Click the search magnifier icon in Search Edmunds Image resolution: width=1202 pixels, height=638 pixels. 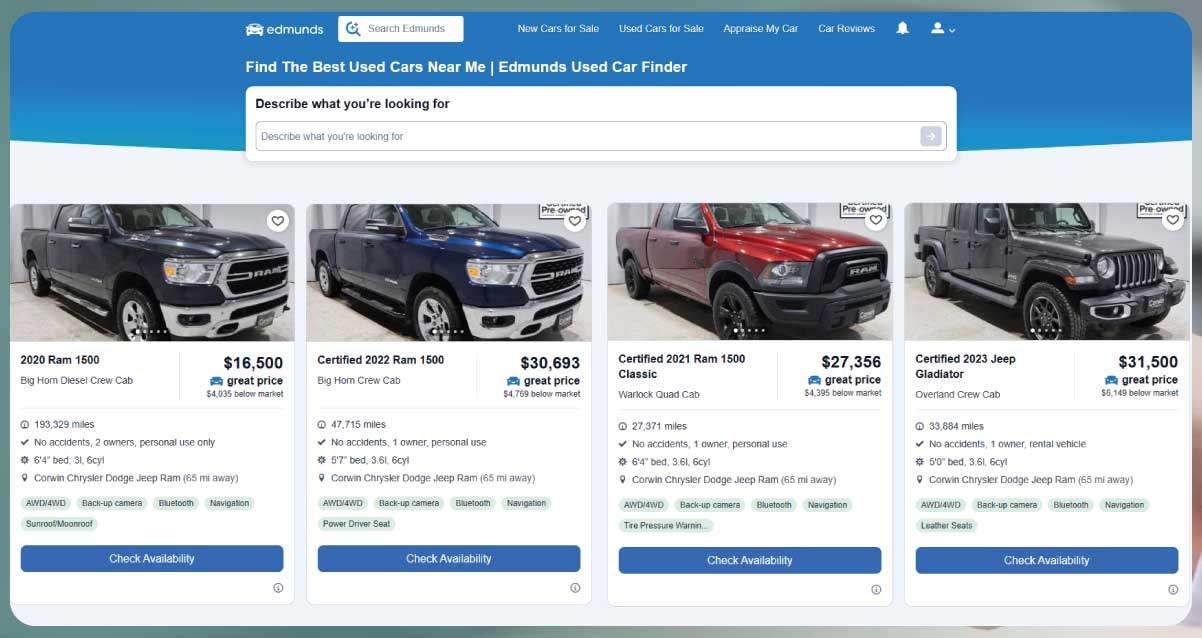[x=352, y=29]
